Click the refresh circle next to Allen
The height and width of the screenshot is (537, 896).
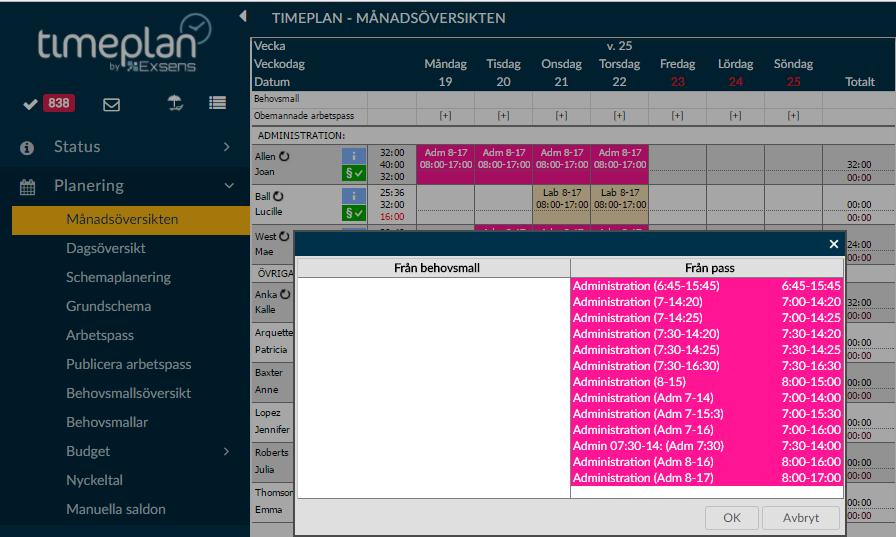284,156
